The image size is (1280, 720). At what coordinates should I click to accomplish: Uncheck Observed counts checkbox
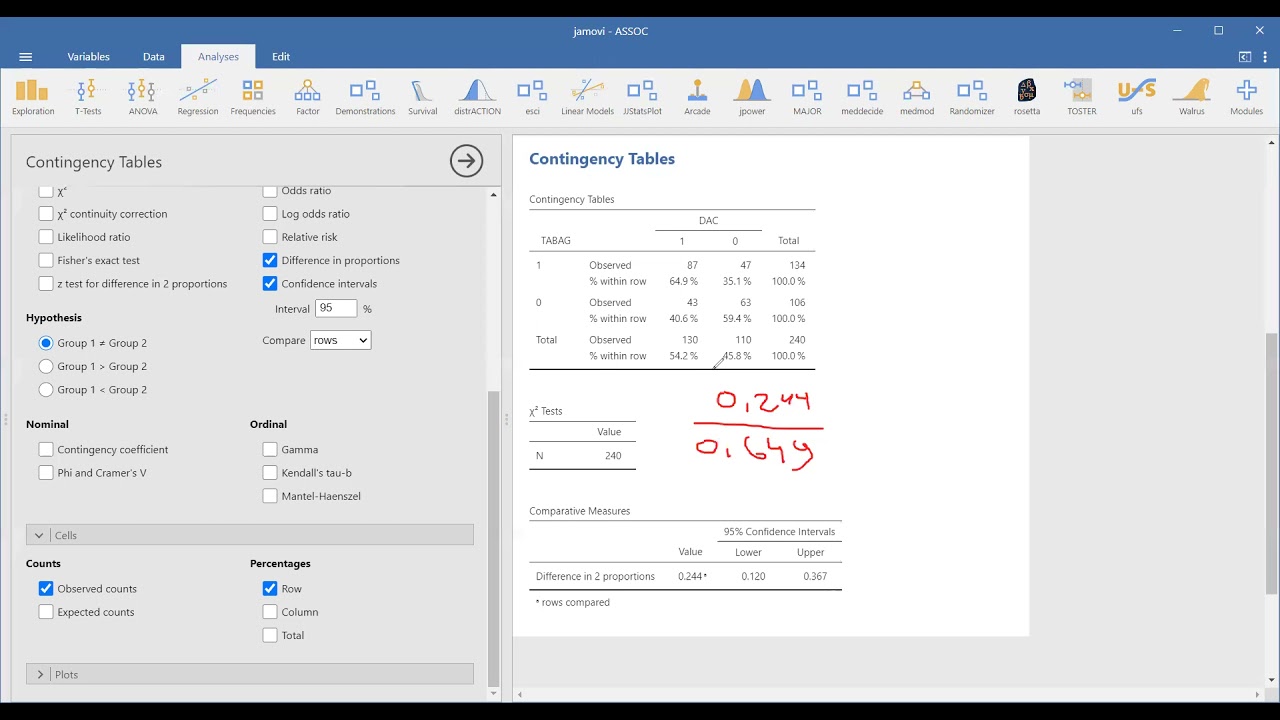click(46, 589)
